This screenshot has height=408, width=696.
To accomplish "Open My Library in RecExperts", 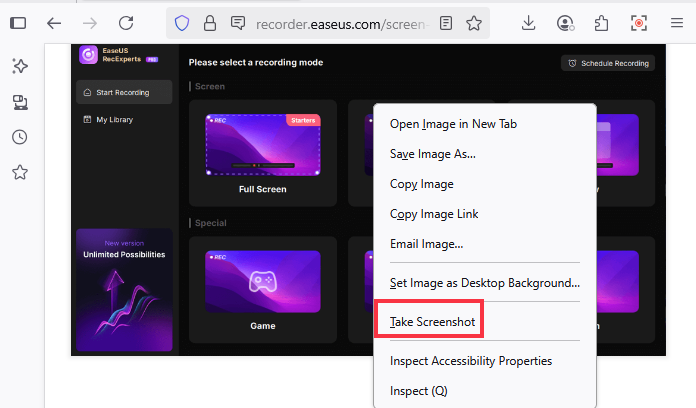I will pos(108,119).
